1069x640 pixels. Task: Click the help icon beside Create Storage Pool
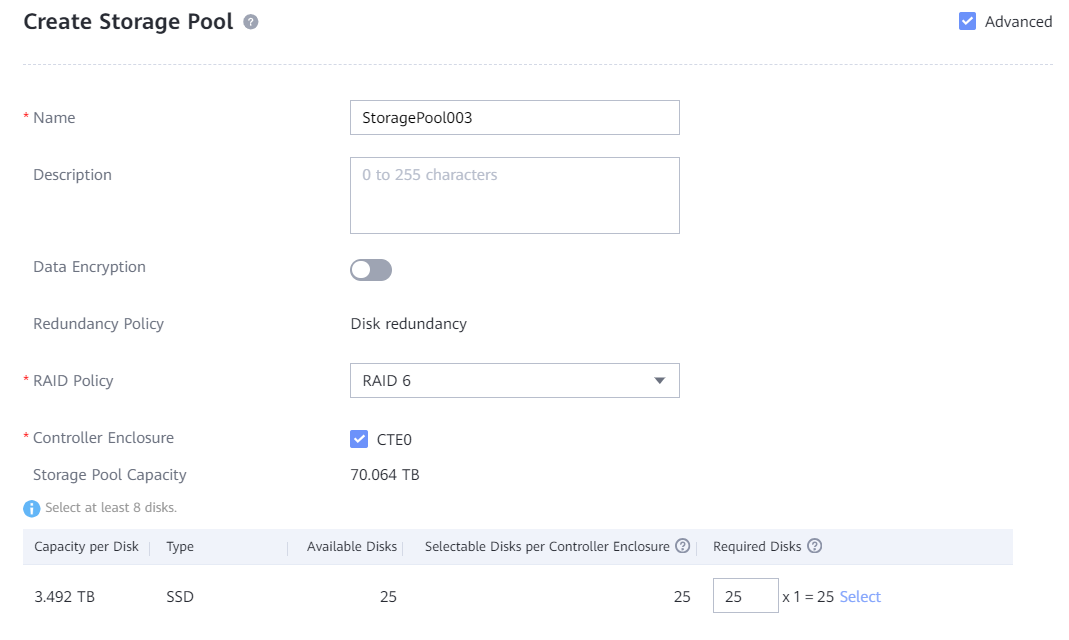click(251, 22)
